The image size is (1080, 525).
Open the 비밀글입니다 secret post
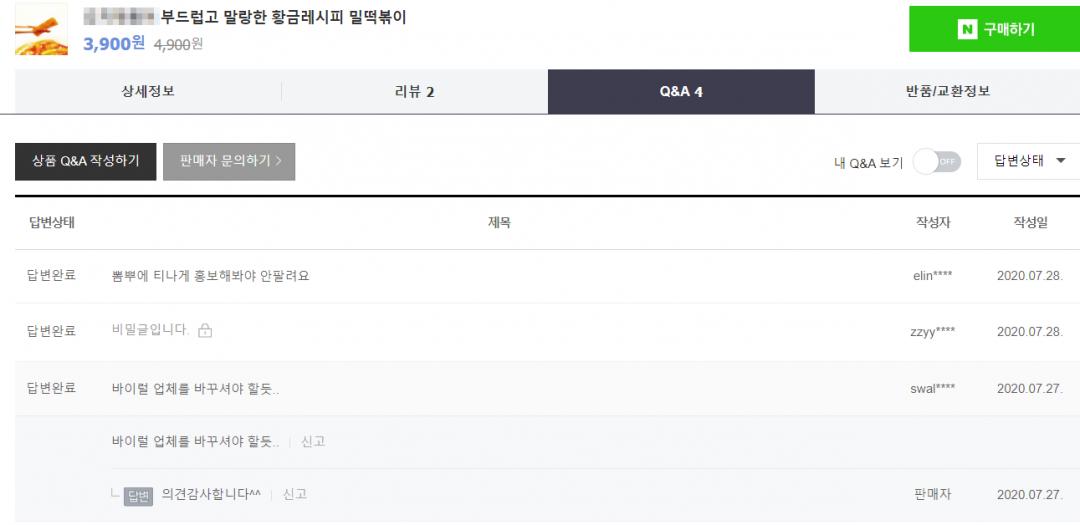click(150, 330)
